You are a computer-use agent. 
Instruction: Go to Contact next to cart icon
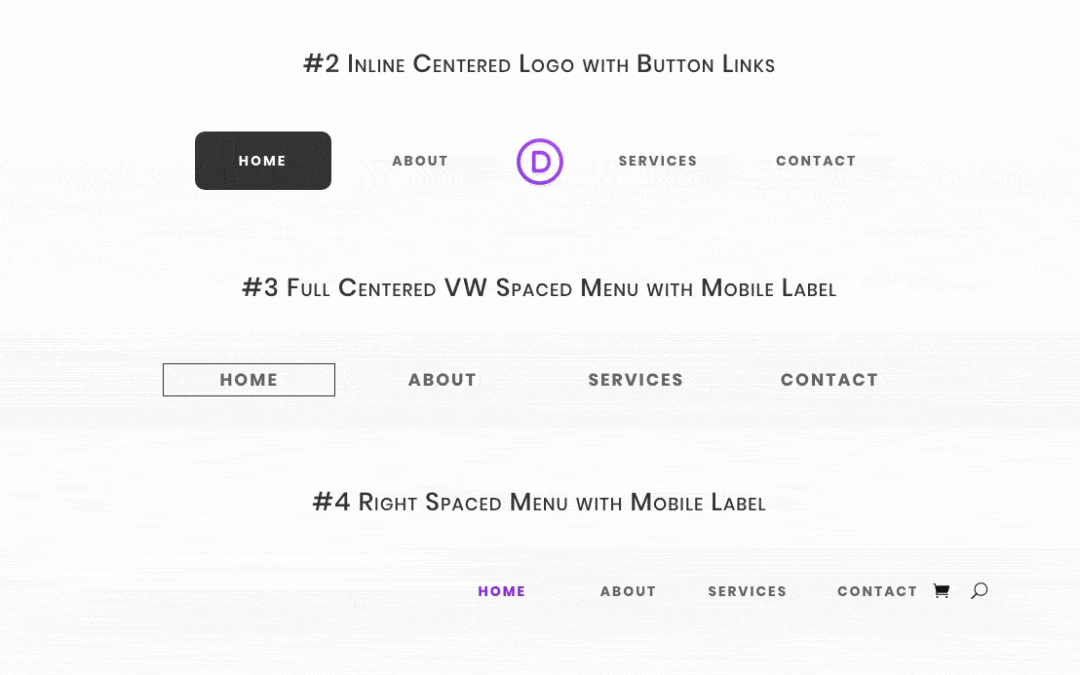(x=878, y=591)
